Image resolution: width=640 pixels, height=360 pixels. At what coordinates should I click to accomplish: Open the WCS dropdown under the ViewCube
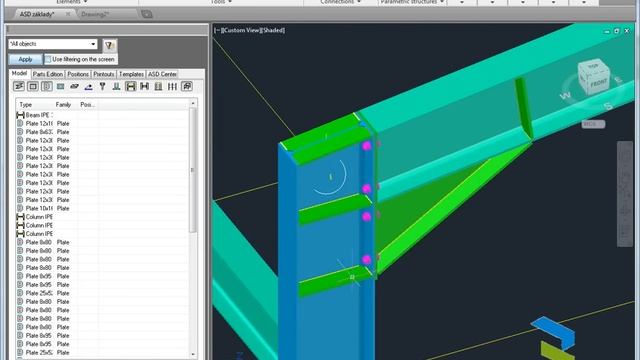pyautogui.click(x=593, y=124)
